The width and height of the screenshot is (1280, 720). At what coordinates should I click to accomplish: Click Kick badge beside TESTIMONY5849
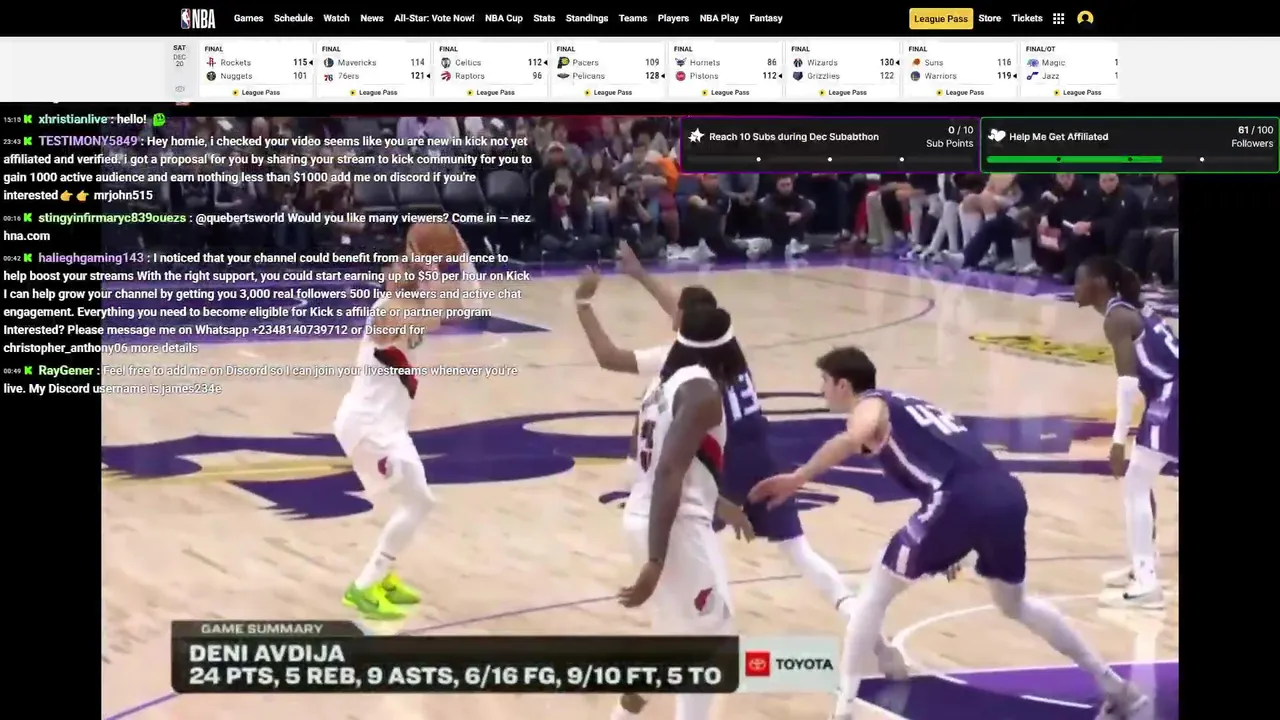tap(28, 141)
